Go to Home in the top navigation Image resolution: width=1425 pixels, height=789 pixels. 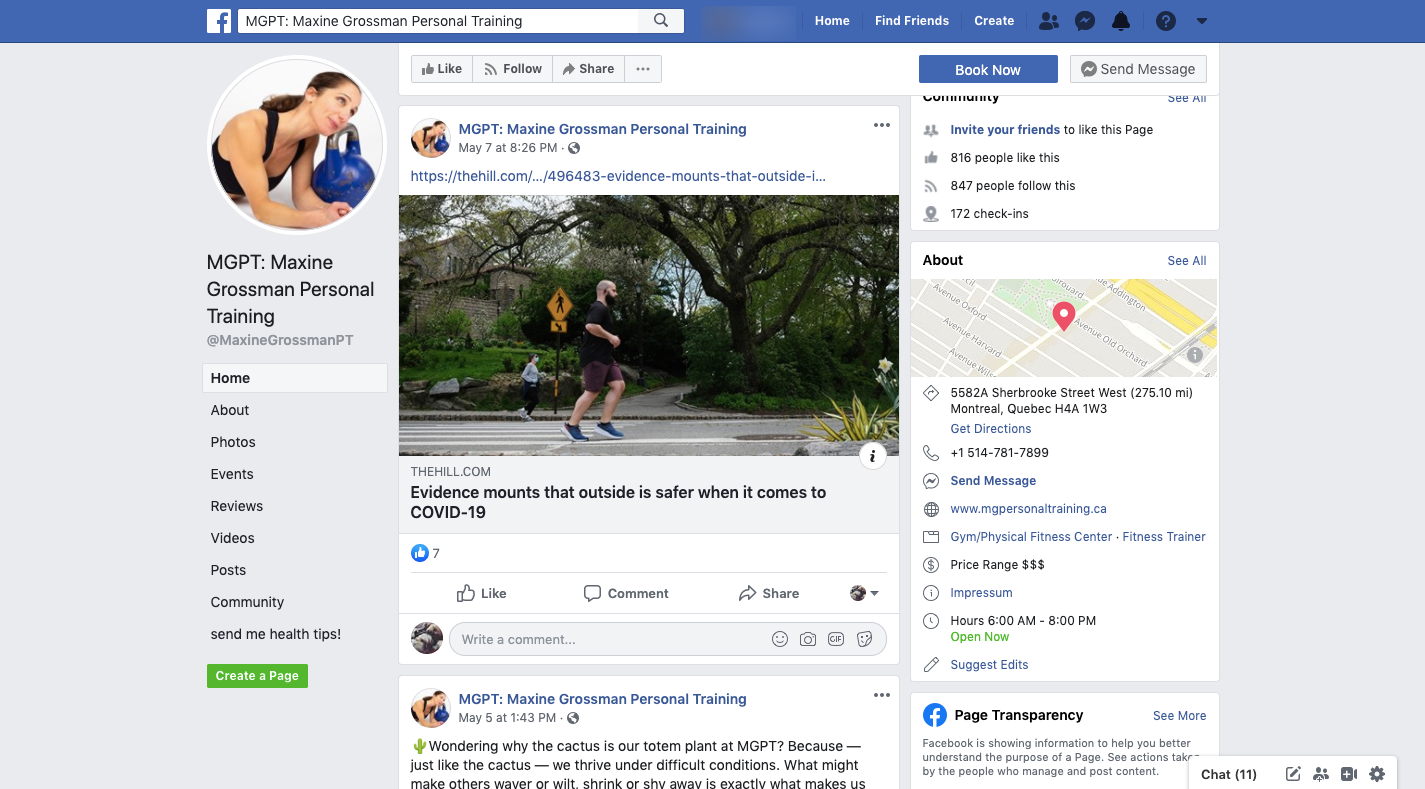pos(832,21)
